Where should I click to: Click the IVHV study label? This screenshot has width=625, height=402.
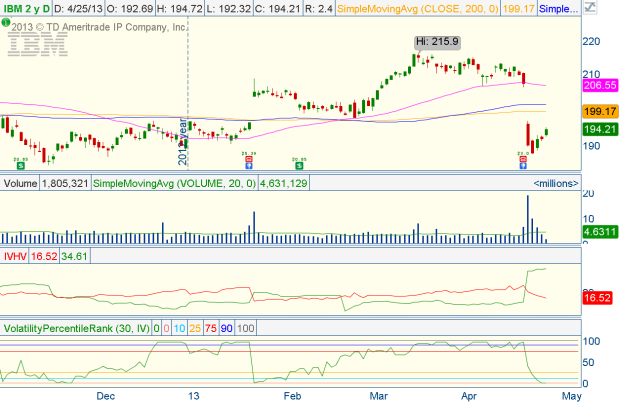coord(15,256)
